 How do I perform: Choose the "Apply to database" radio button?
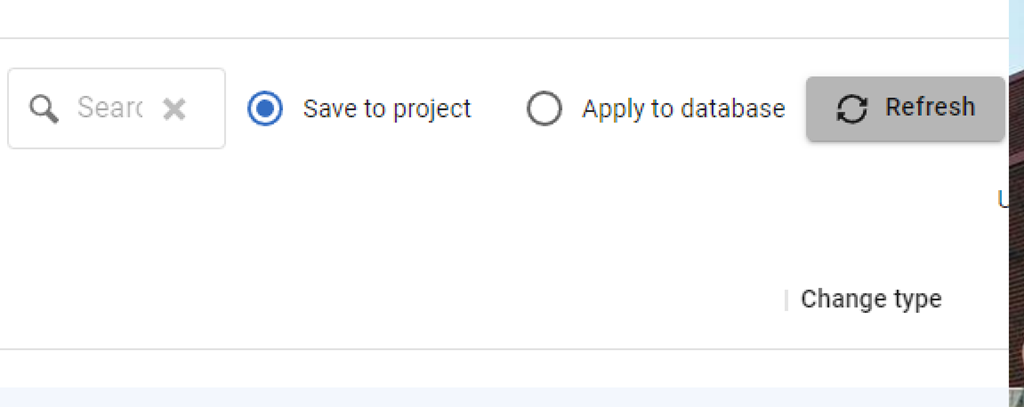(x=544, y=108)
